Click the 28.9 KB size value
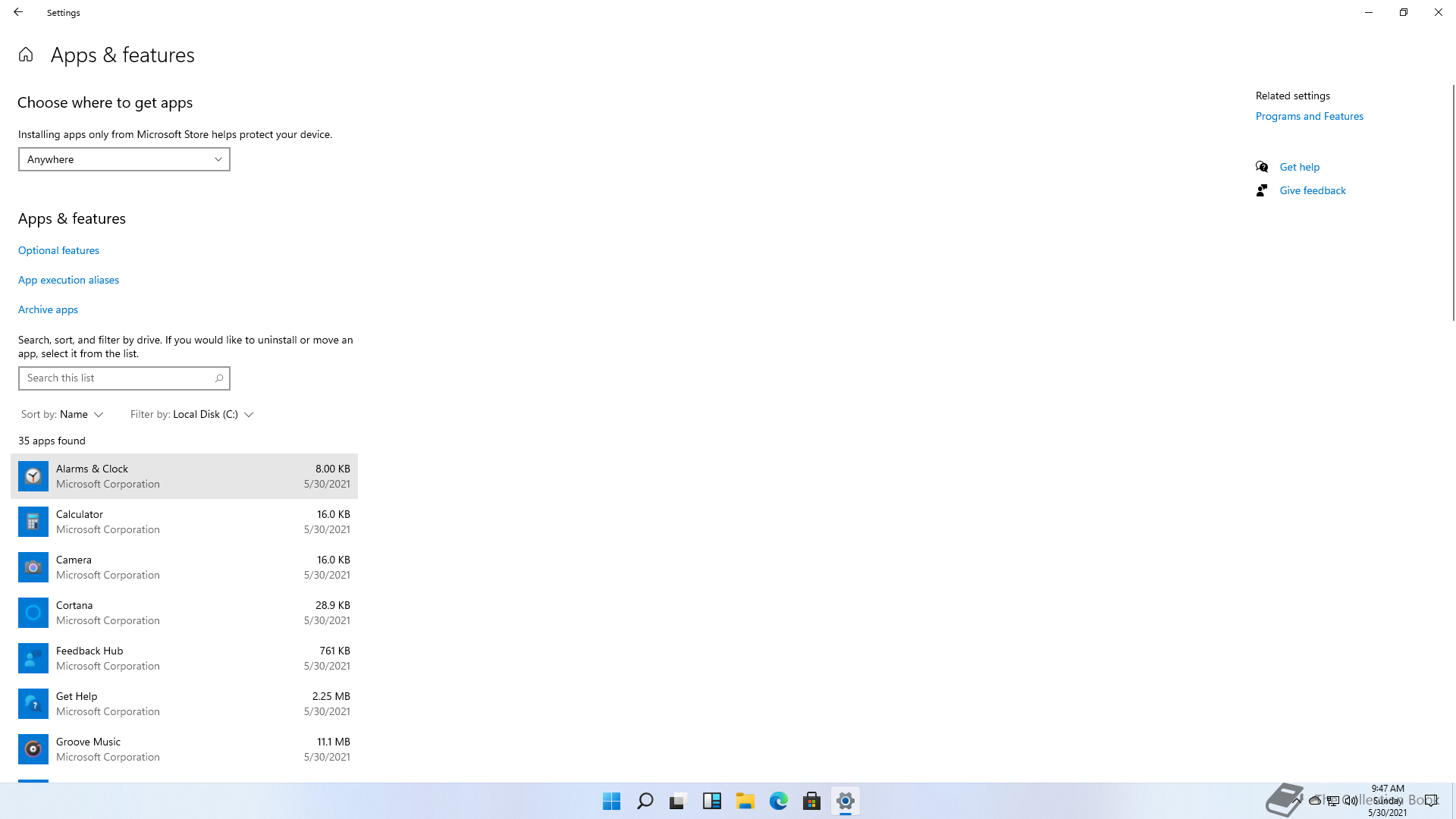The height and width of the screenshot is (819, 1456). point(333,605)
